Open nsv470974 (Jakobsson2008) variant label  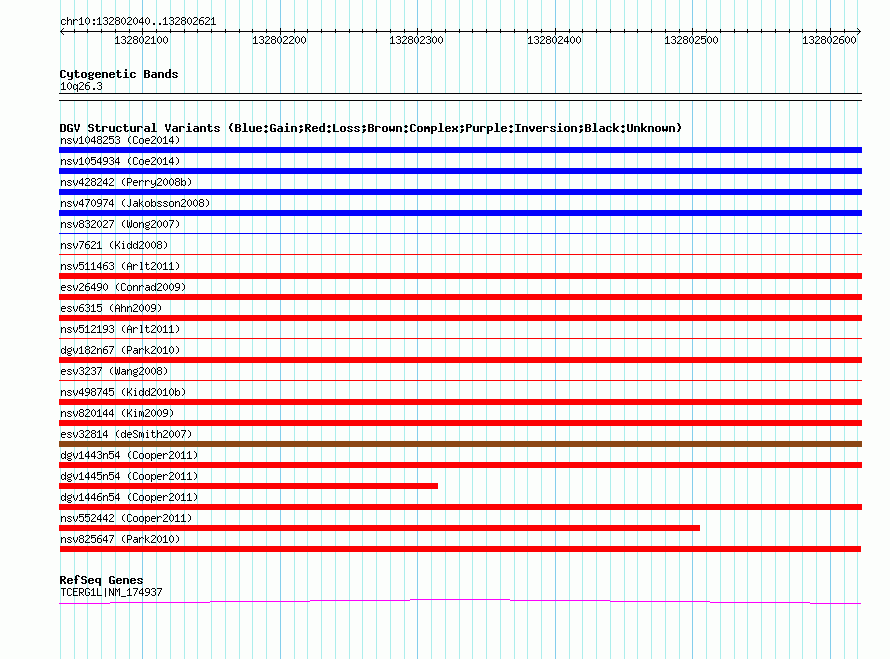[x=135, y=203]
